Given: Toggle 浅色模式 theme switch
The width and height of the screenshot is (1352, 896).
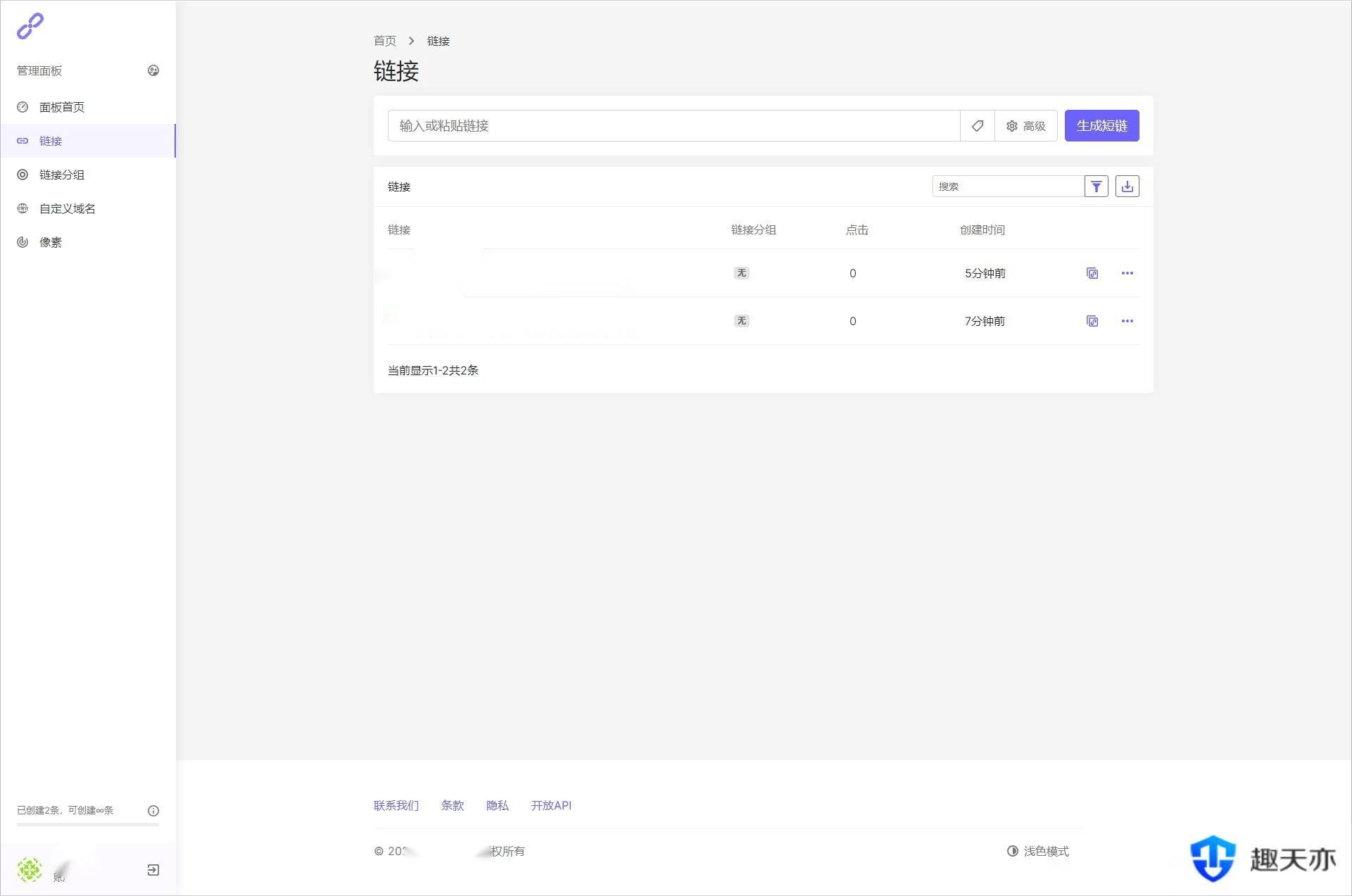Looking at the screenshot, I should point(1038,851).
